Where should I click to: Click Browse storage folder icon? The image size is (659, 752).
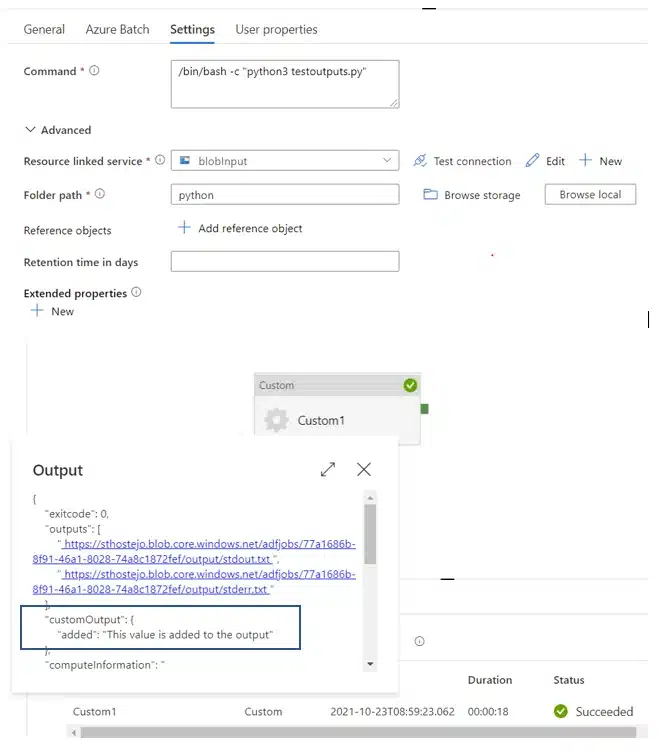coord(430,194)
